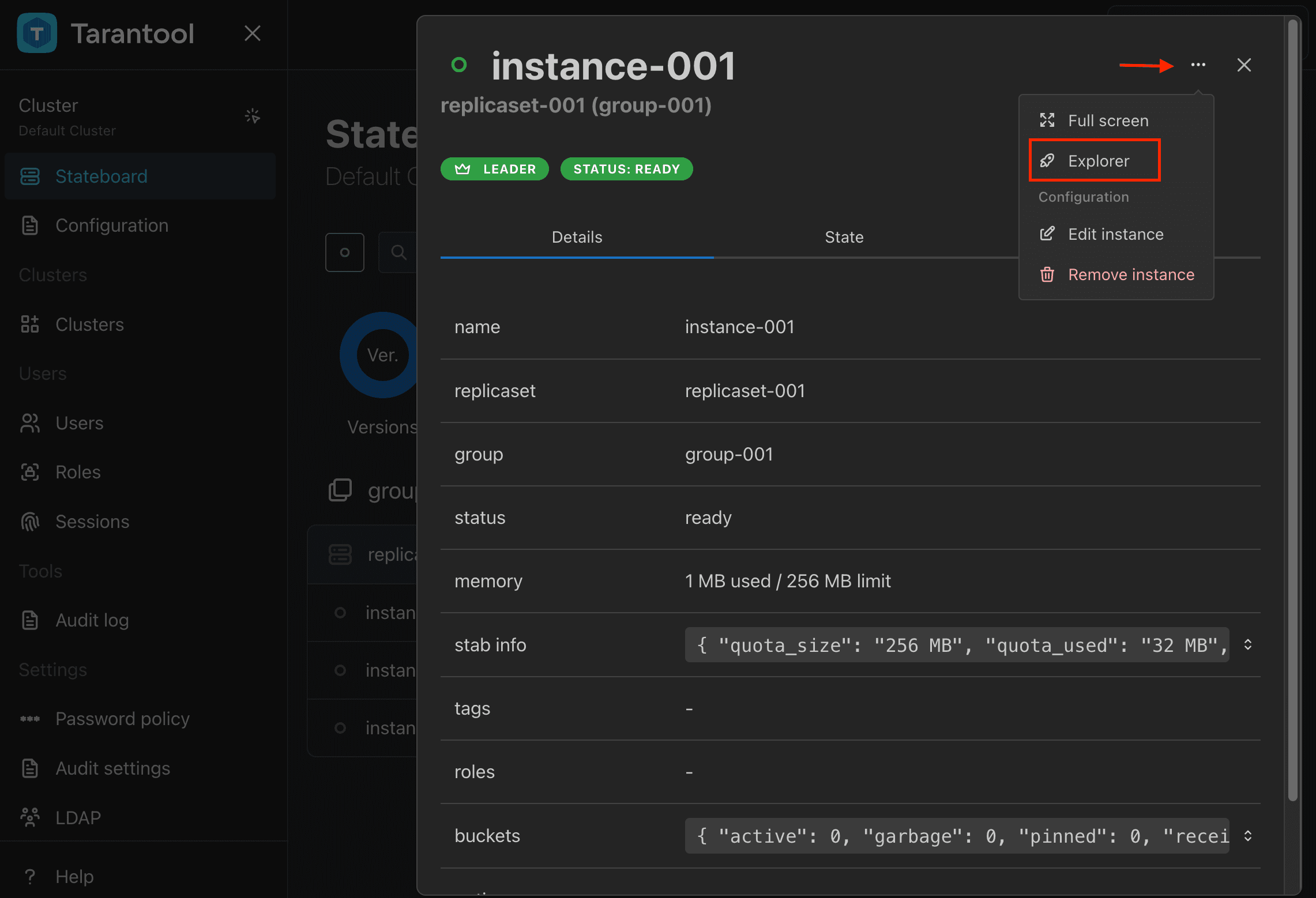Click the Tarantool logo icon

[x=37, y=33]
